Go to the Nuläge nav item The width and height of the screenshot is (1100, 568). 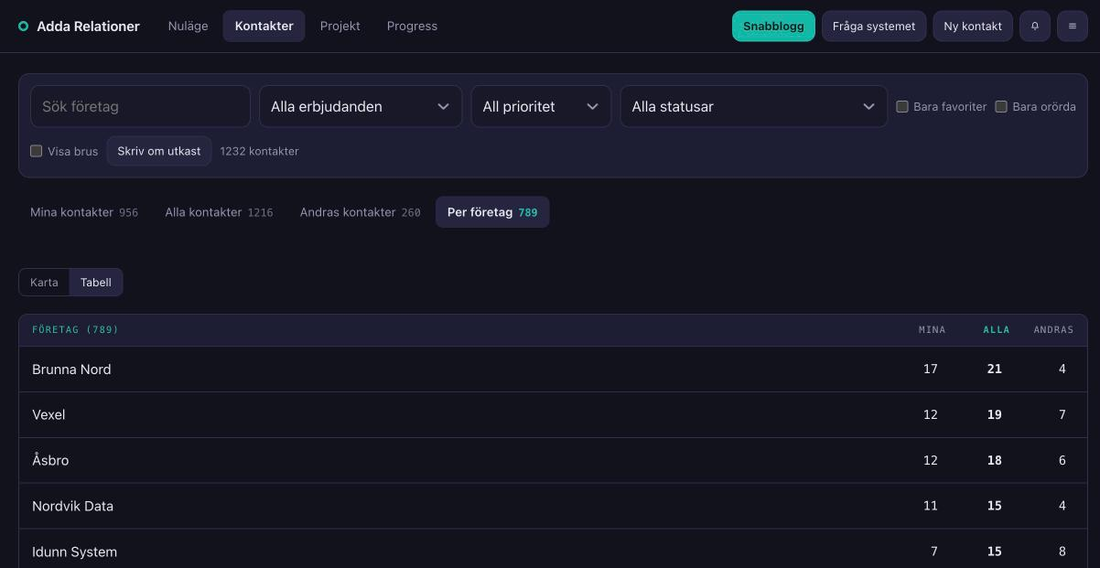(188, 26)
